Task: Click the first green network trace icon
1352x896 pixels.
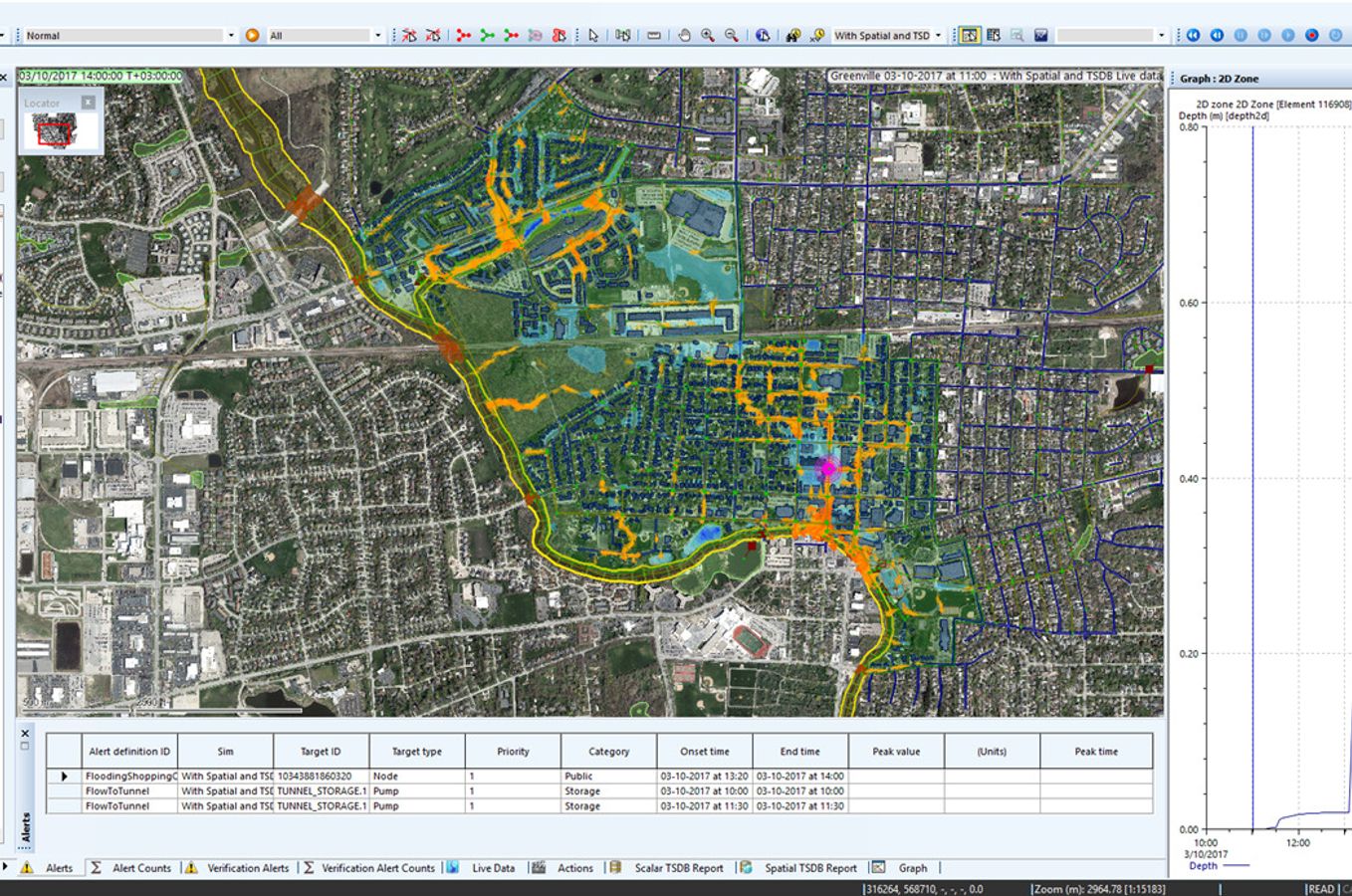Action: (488, 35)
